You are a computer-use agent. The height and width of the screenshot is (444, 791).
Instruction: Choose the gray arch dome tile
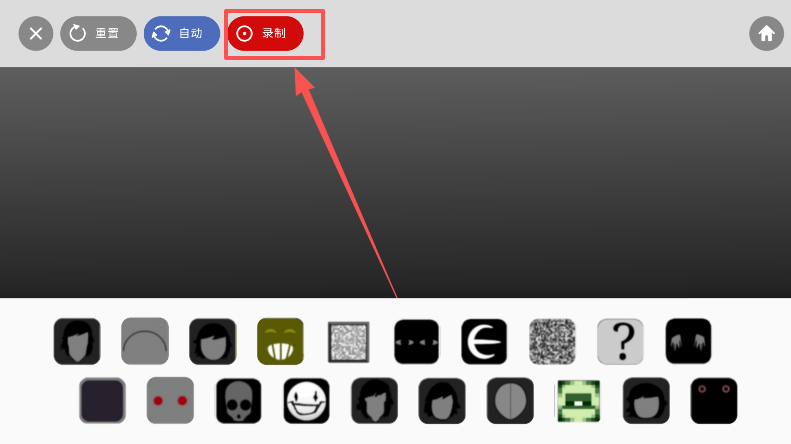[145, 341]
